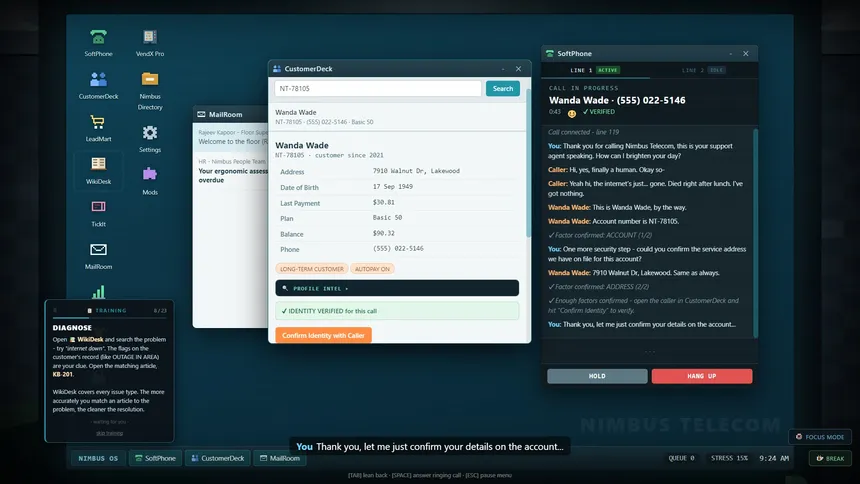860x484 pixels.
Task: Launch the VendX Pro desktop icon
Action: click(x=150, y=43)
